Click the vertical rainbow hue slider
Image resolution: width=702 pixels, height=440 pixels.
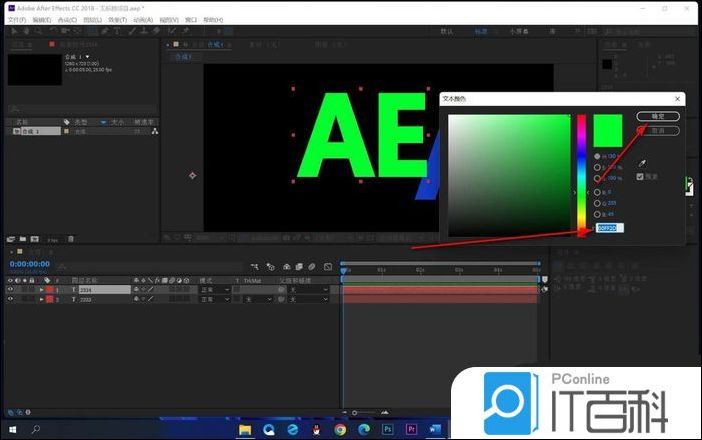(581, 170)
